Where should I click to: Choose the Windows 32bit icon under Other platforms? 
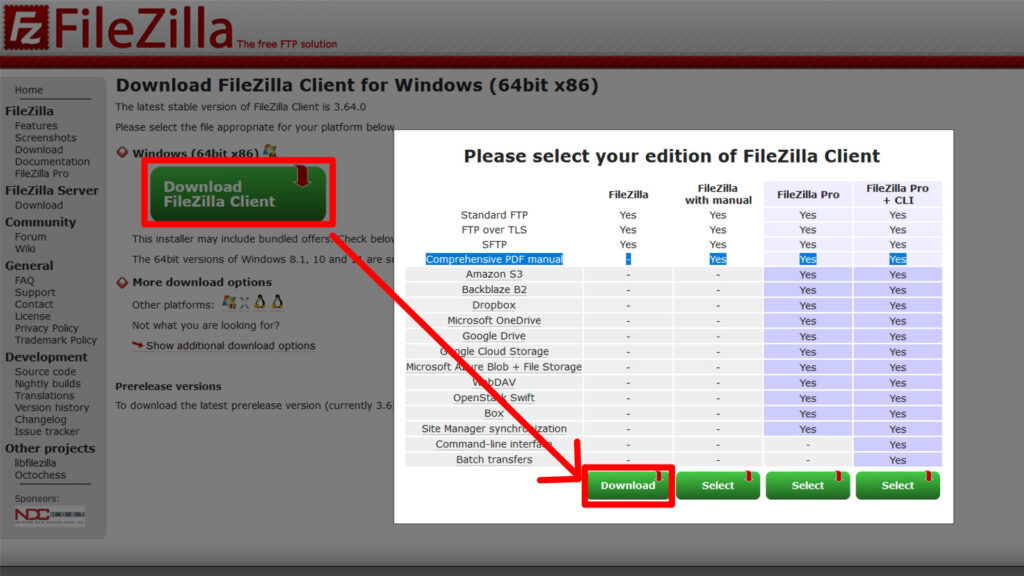pyautogui.click(x=229, y=302)
